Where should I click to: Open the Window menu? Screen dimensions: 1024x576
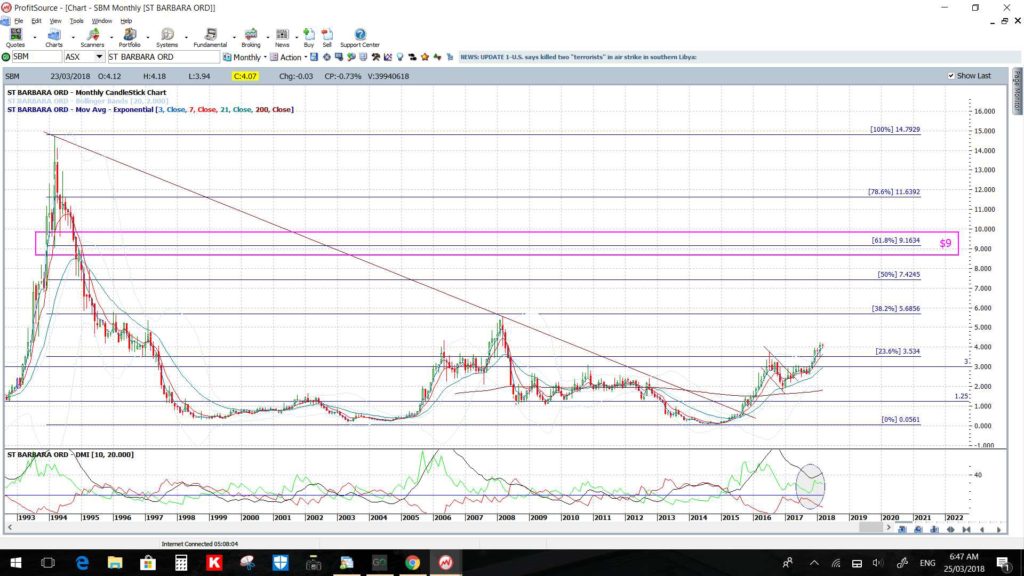tap(101, 21)
